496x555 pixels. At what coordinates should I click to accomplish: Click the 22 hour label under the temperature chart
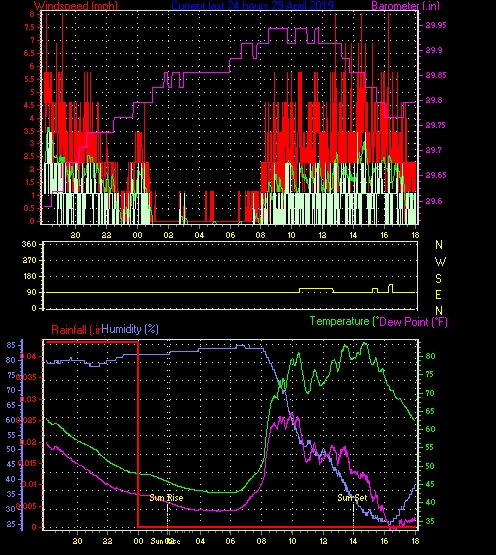[x=108, y=541]
